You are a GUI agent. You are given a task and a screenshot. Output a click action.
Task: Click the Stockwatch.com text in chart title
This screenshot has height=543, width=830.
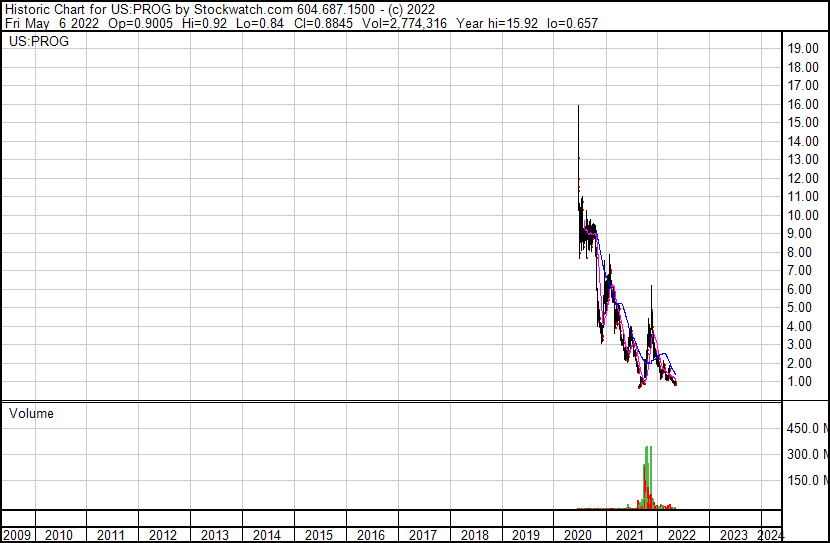(x=243, y=10)
